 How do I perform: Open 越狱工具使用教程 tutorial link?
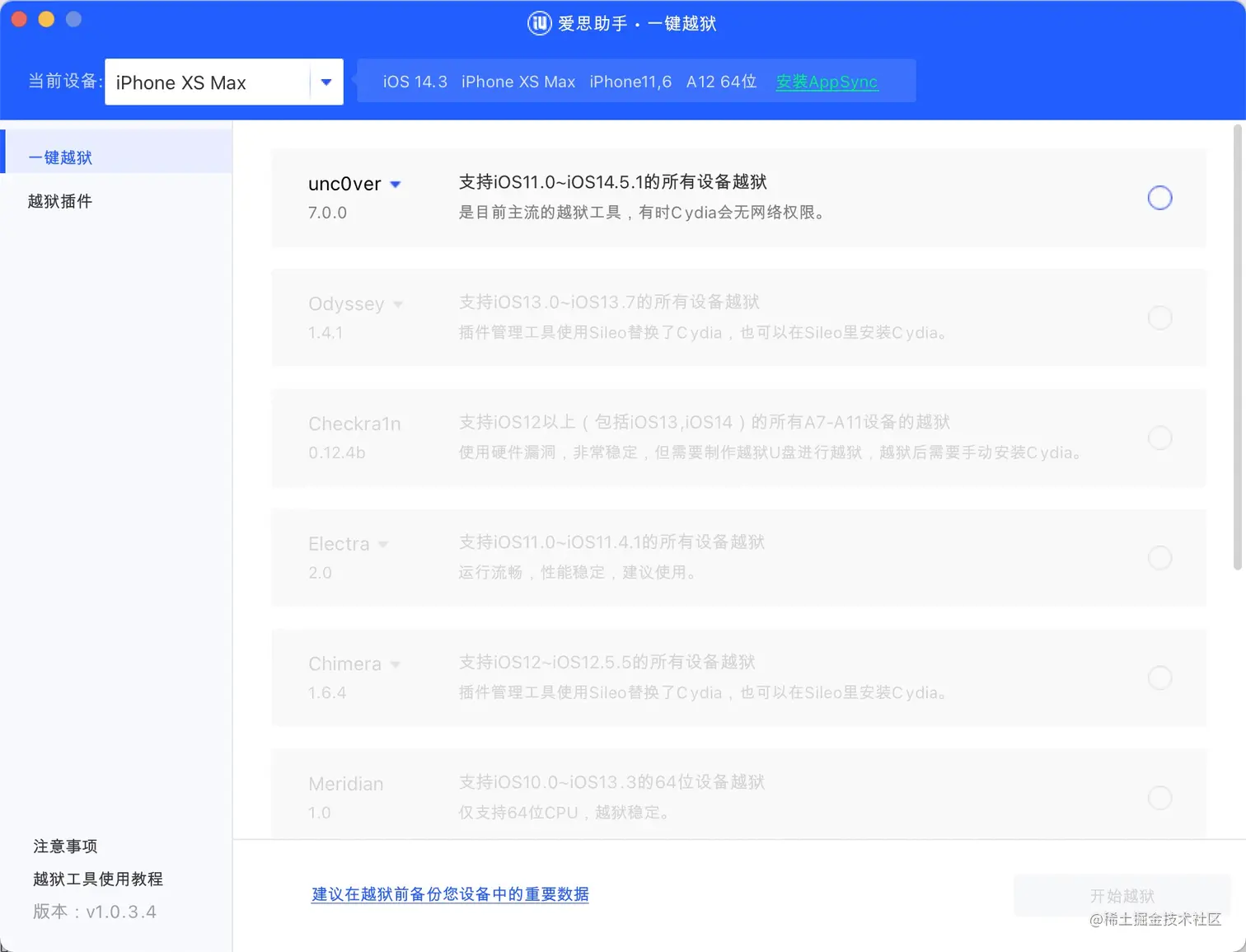click(x=98, y=879)
